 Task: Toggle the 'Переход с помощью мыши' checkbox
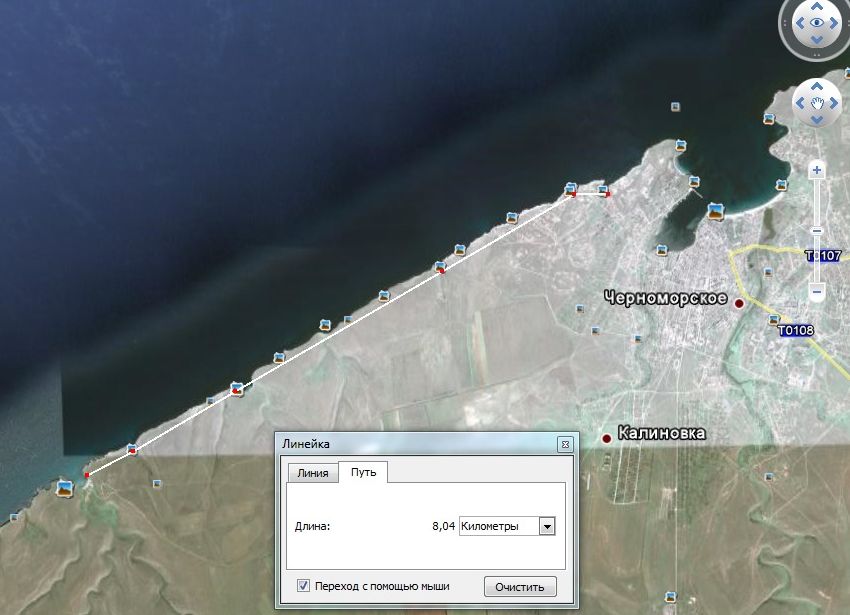303,586
